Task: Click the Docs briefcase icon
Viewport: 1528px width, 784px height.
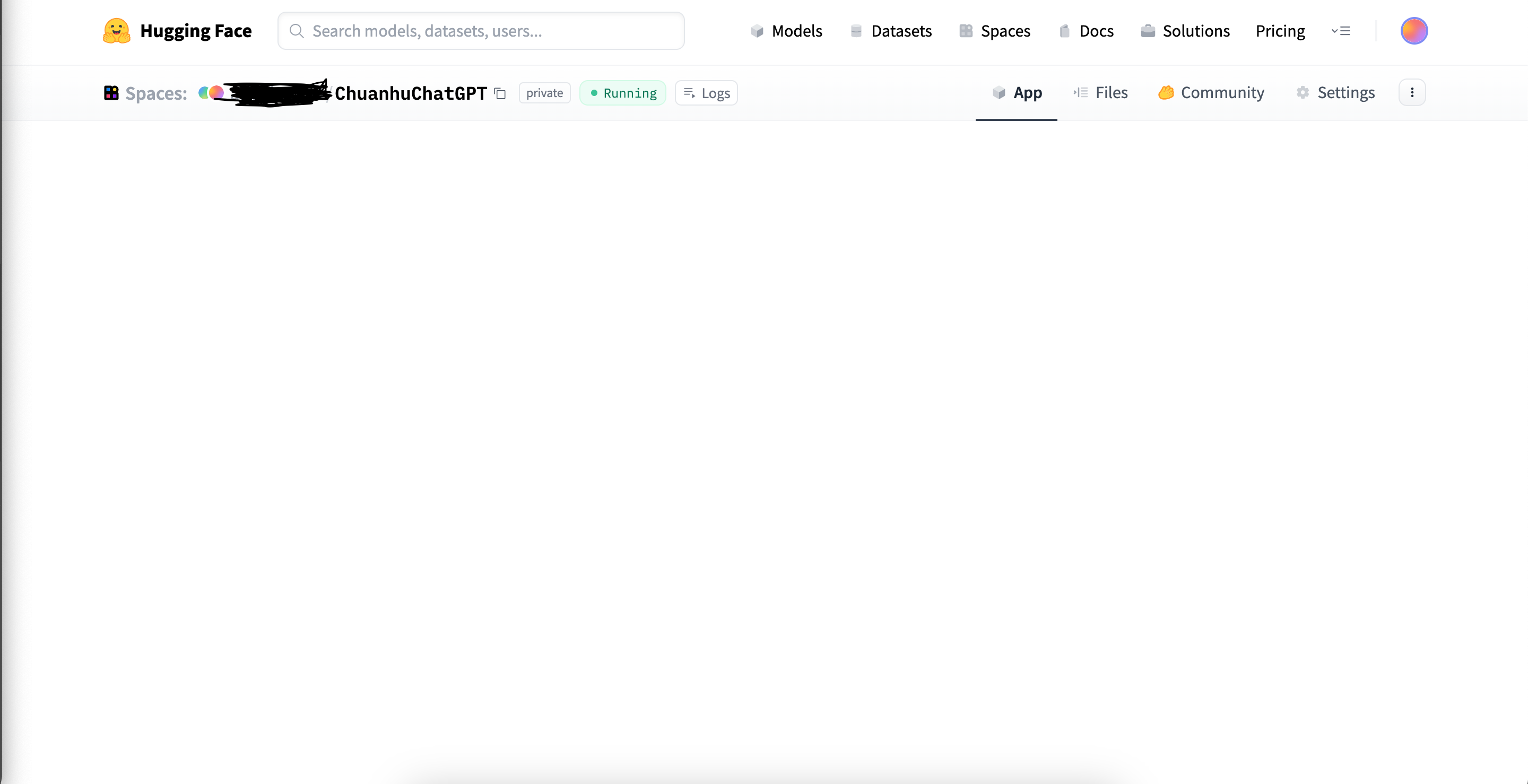Action: click(x=1064, y=31)
